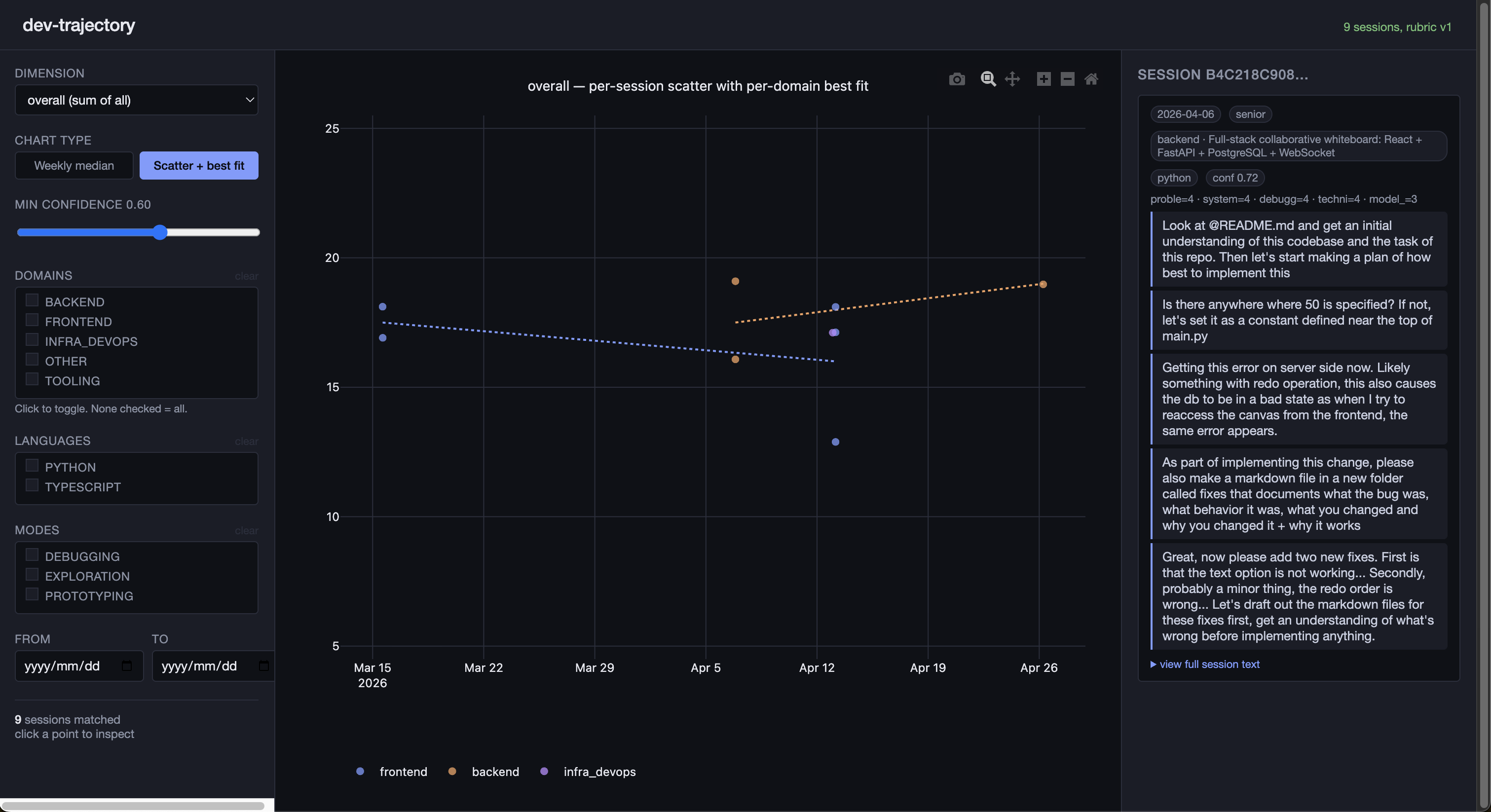Focus the TO date input field
The image size is (1491, 812).
[x=213, y=665]
